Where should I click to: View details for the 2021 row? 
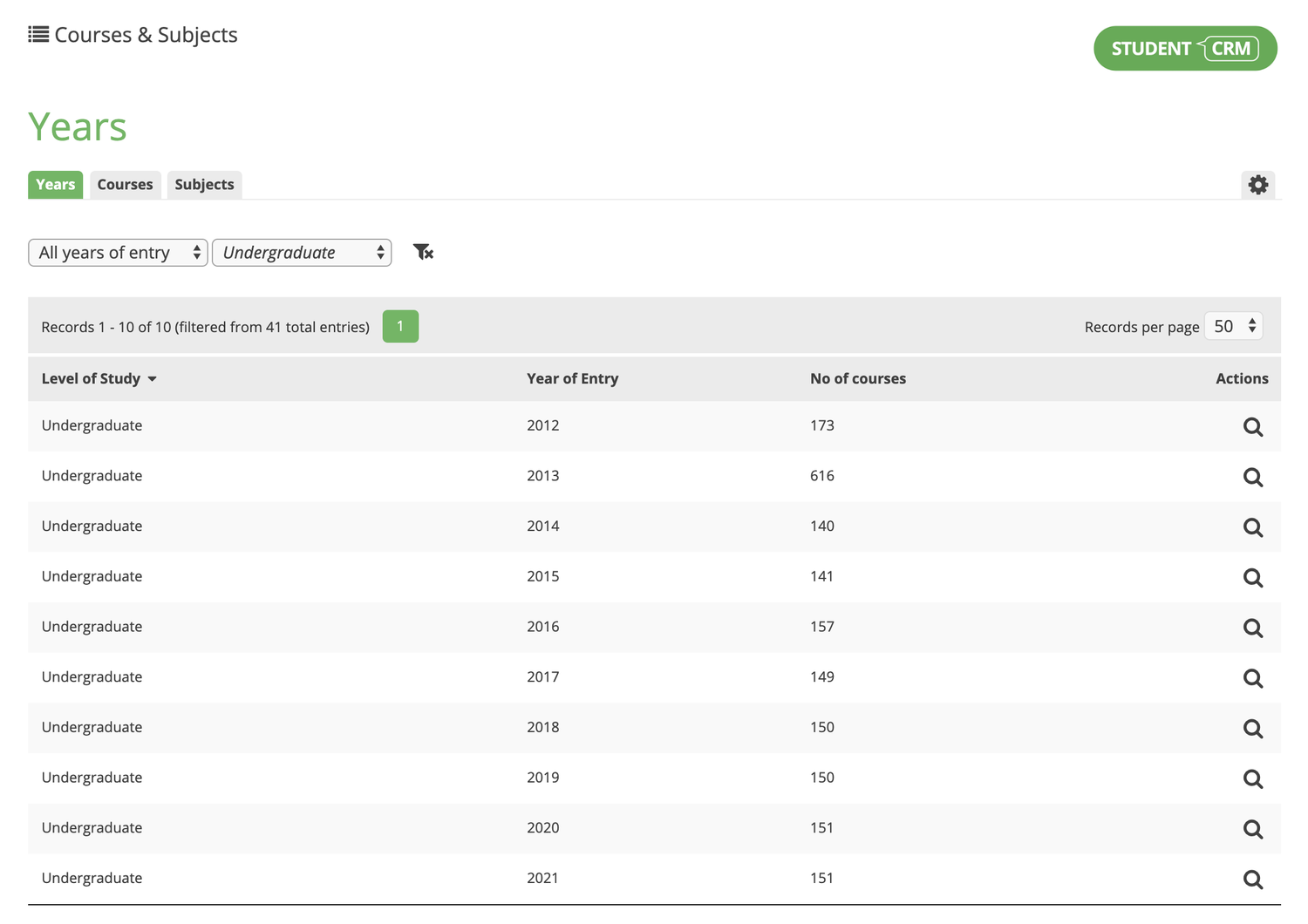1253,879
